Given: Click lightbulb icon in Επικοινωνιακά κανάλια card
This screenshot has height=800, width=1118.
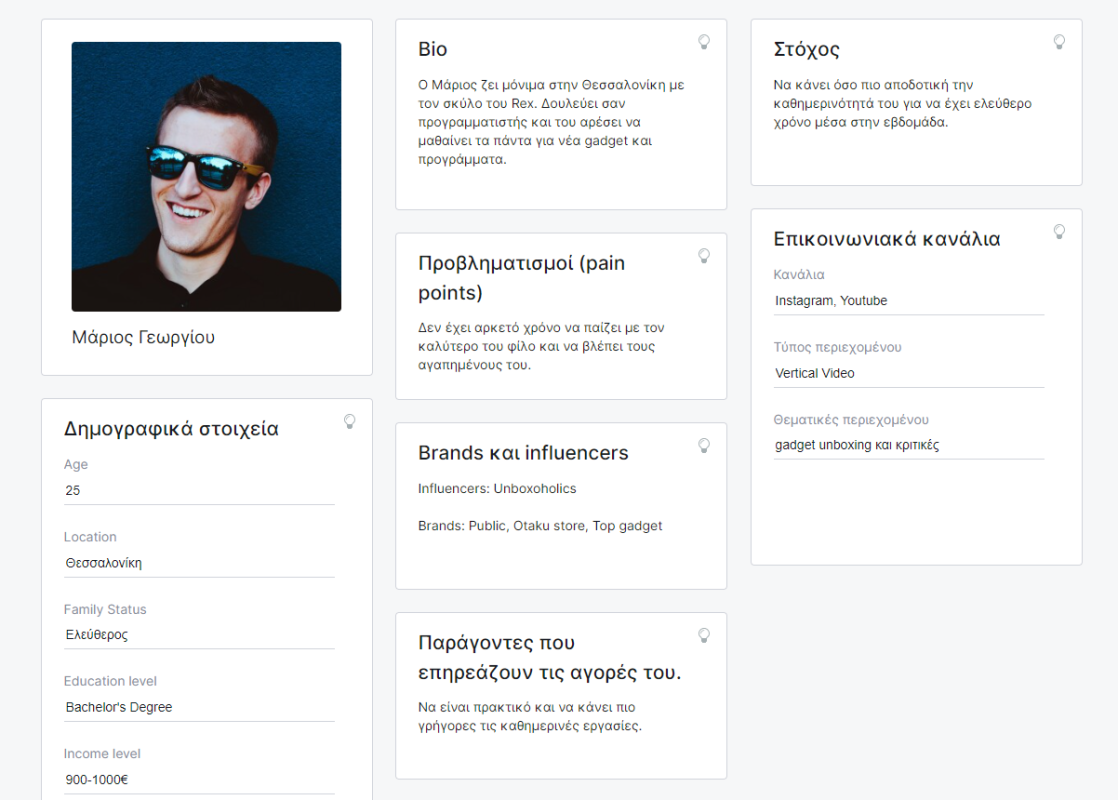Looking at the screenshot, I should 1060,232.
